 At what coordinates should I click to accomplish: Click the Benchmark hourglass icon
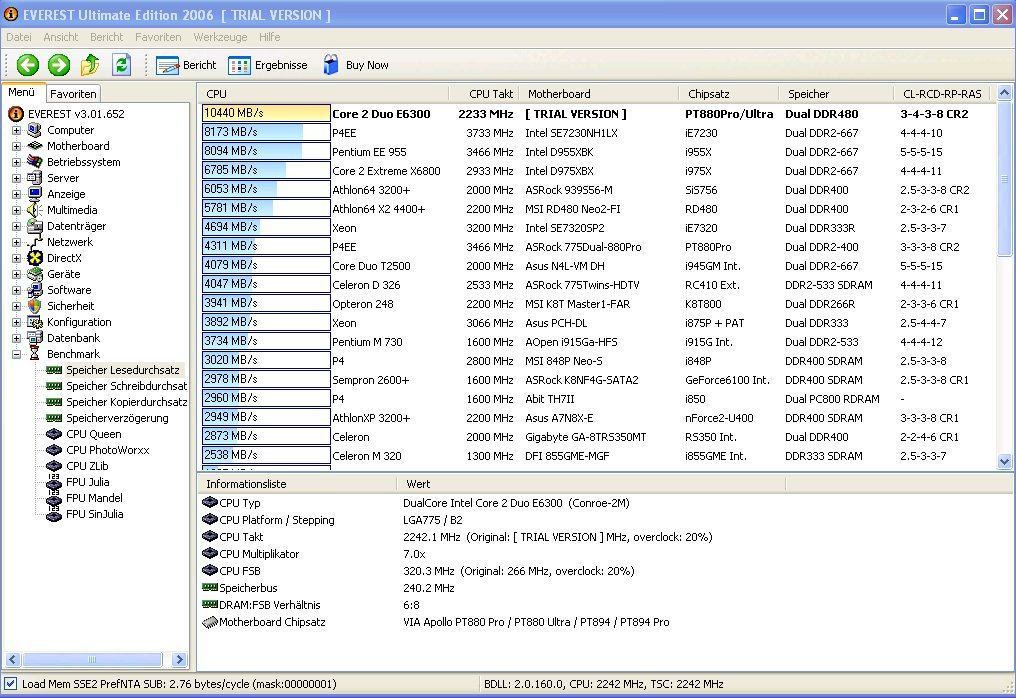[x=35, y=354]
